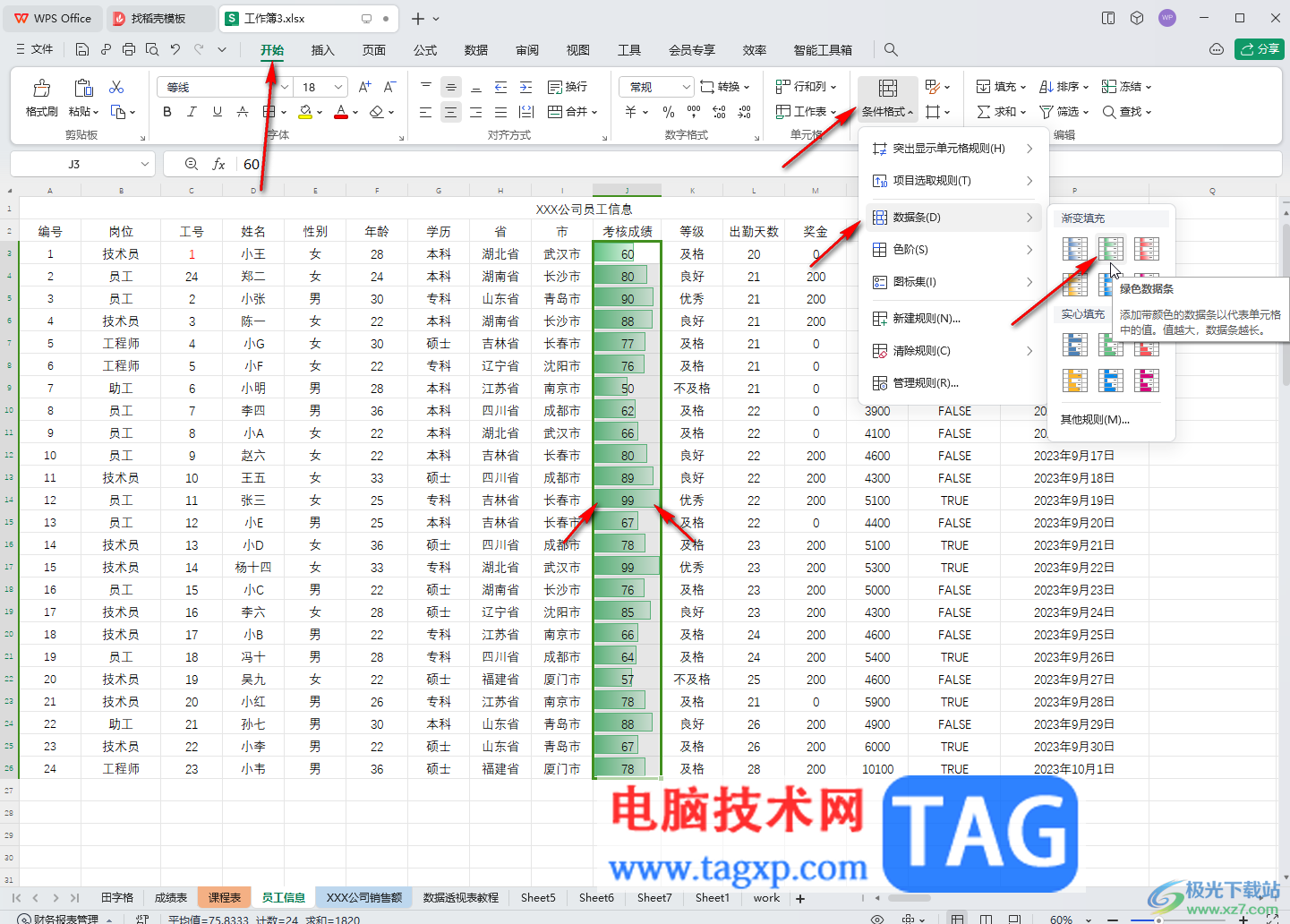Image resolution: width=1290 pixels, height=924 pixels.
Task: Apply Strikethrough formatting icon
Action: 243,112
